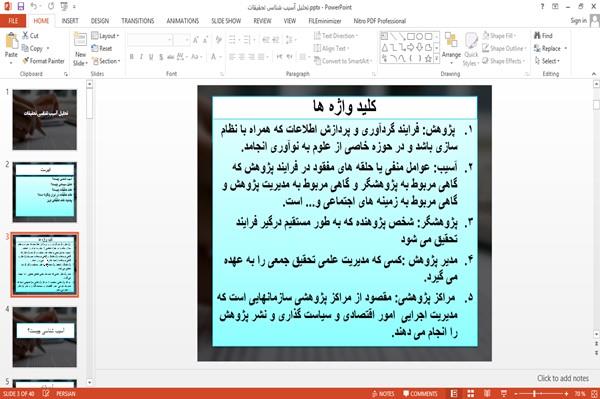The width and height of the screenshot is (600, 399).
Task: Open Comments pane from status bar
Action: click(x=420, y=394)
